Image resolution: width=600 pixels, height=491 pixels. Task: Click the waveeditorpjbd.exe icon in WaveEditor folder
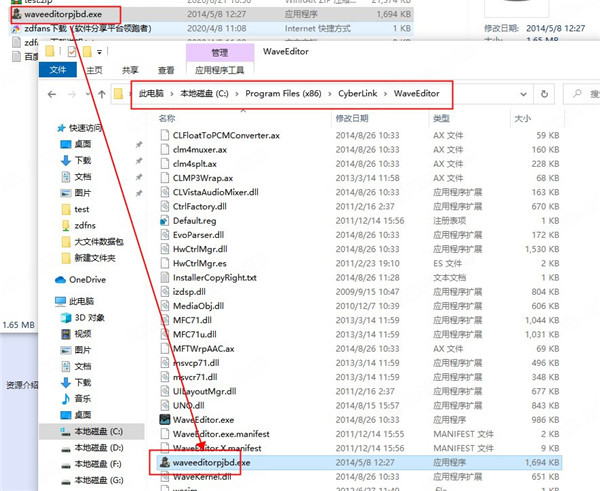point(165,462)
